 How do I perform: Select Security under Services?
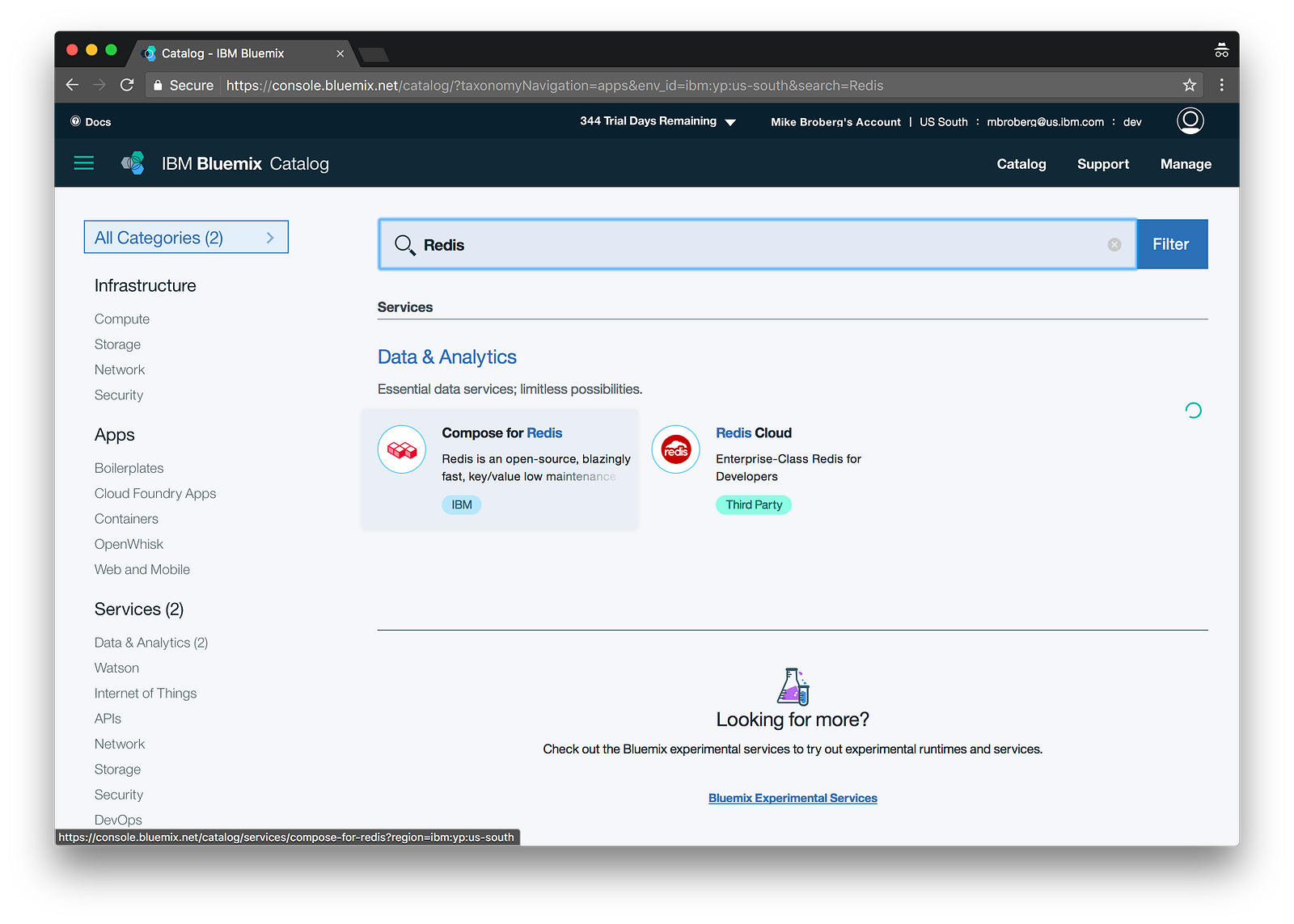click(x=119, y=795)
